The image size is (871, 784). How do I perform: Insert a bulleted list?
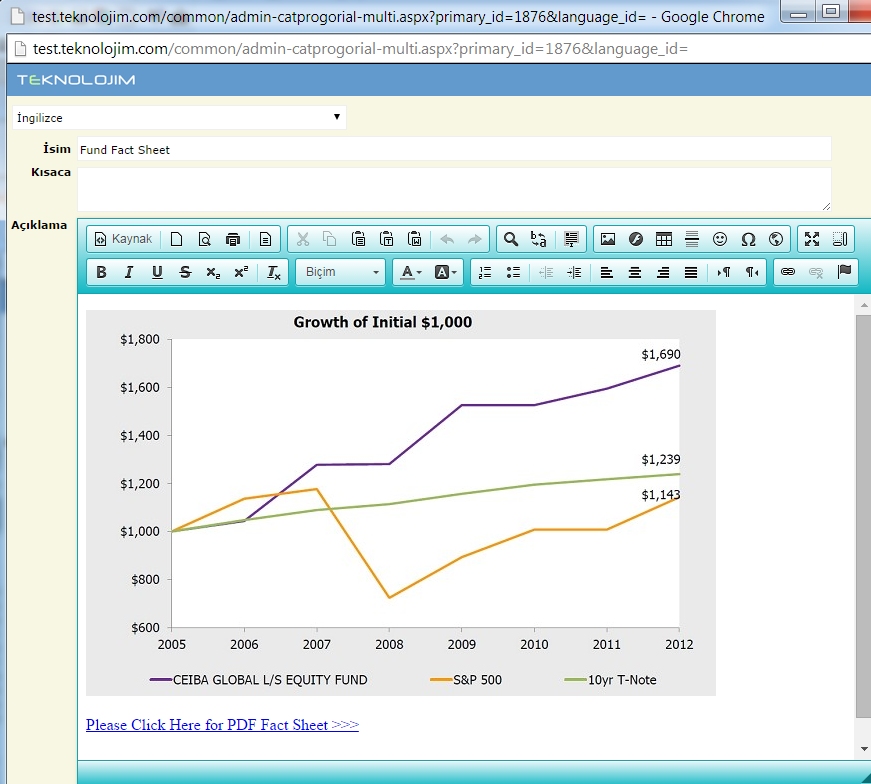click(x=513, y=272)
